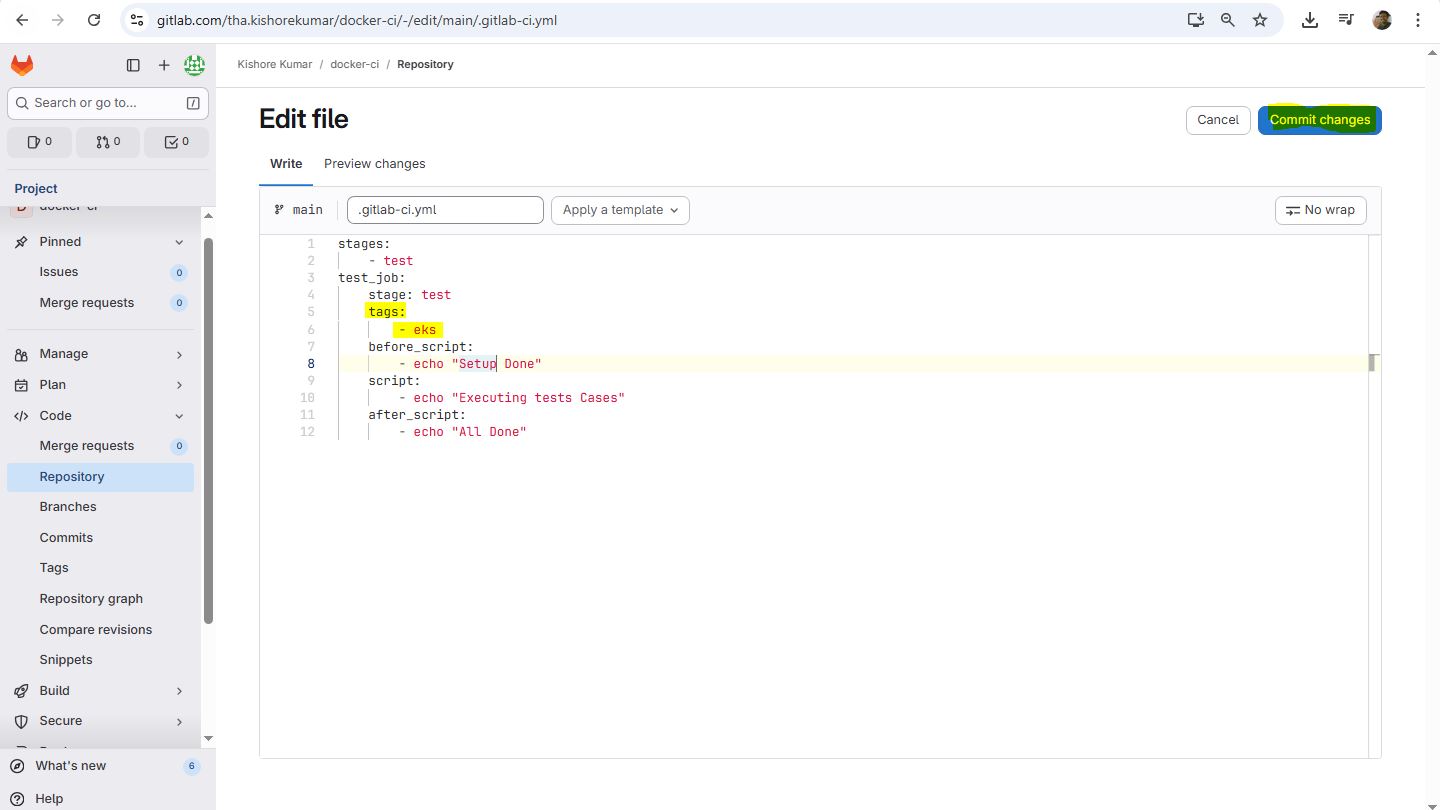
Task: Open Branches in the sidebar
Action: click(x=68, y=507)
